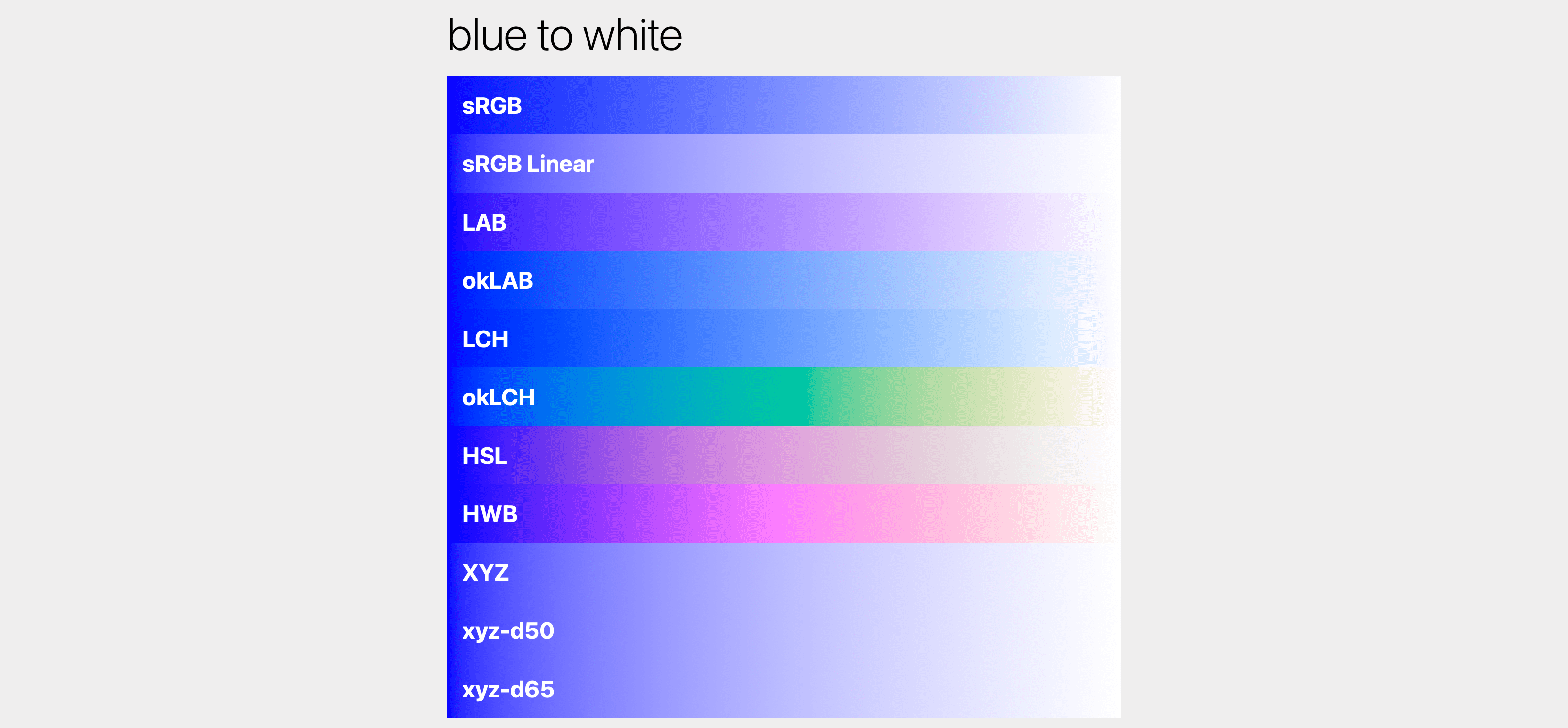Click the xyz-d65 label text
1568x728 pixels.
508,690
